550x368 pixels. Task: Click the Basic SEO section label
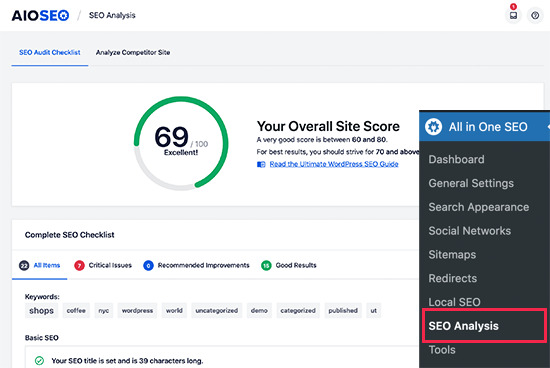pos(41,338)
